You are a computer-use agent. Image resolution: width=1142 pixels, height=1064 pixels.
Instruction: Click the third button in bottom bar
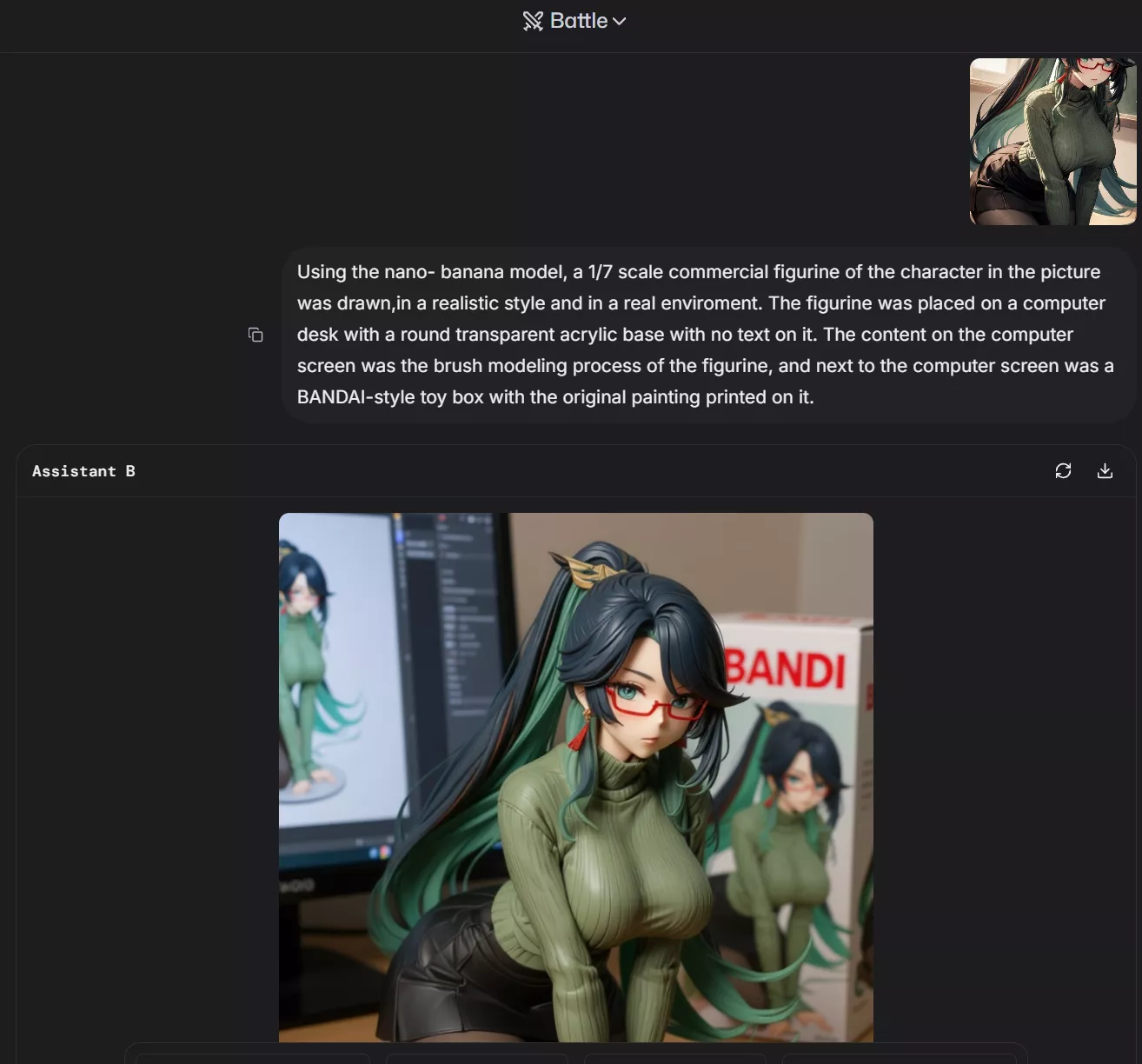(x=674, y=1058)
